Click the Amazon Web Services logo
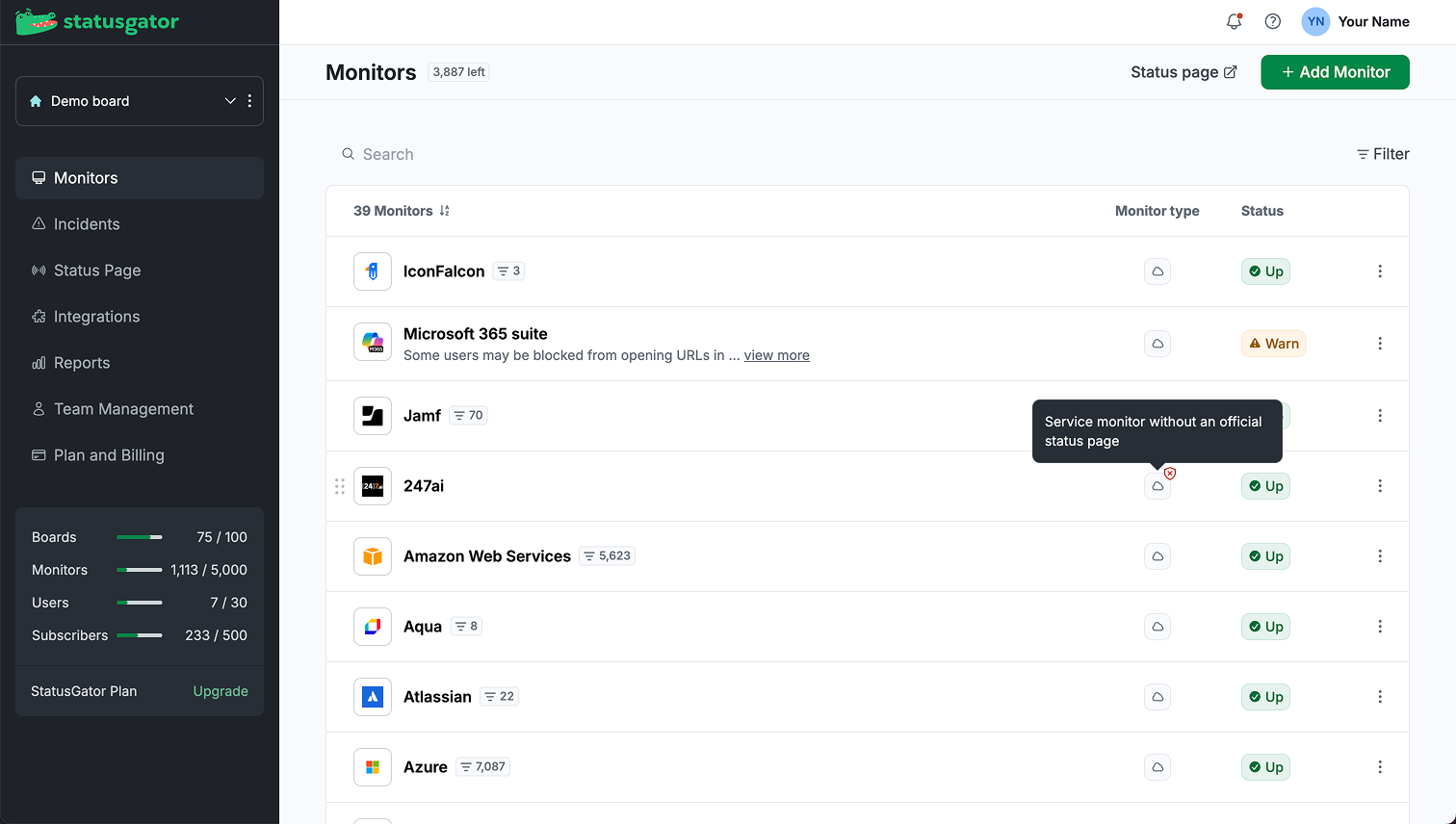1456x824 pixels. 373,556
